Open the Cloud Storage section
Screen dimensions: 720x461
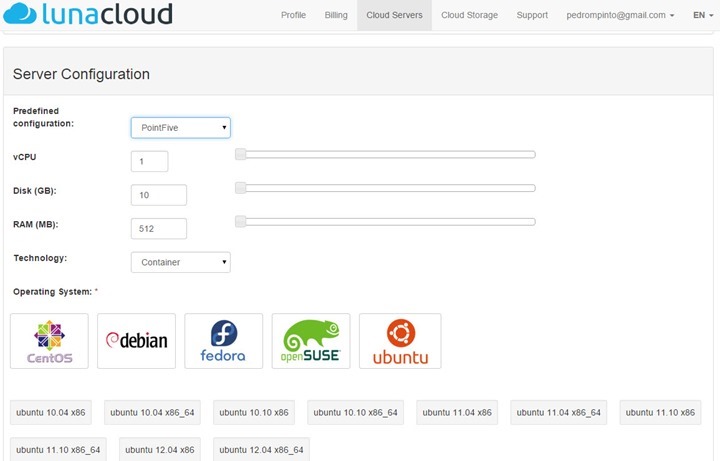(469, 15)
